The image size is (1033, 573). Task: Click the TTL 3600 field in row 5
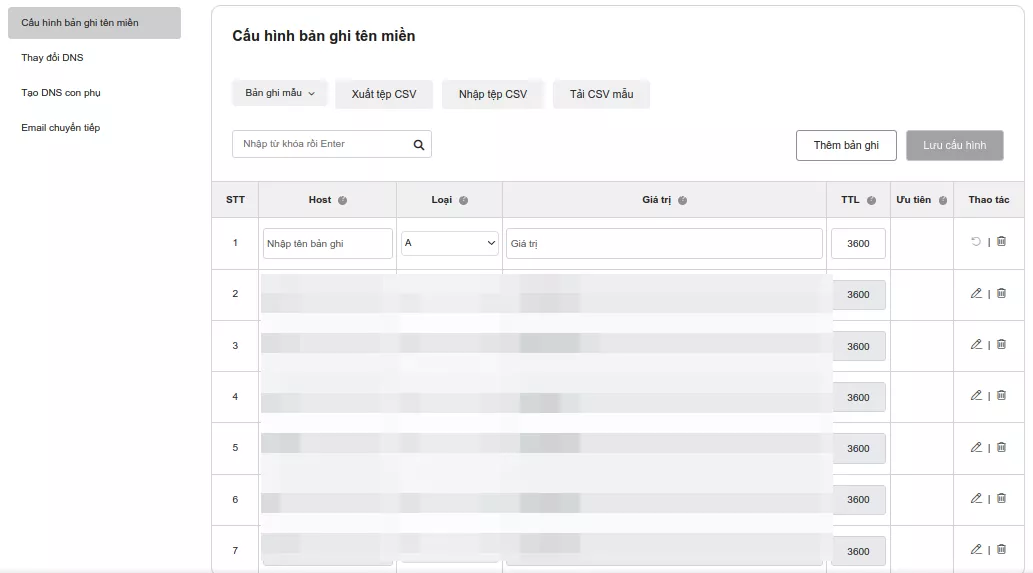[858, 449]
